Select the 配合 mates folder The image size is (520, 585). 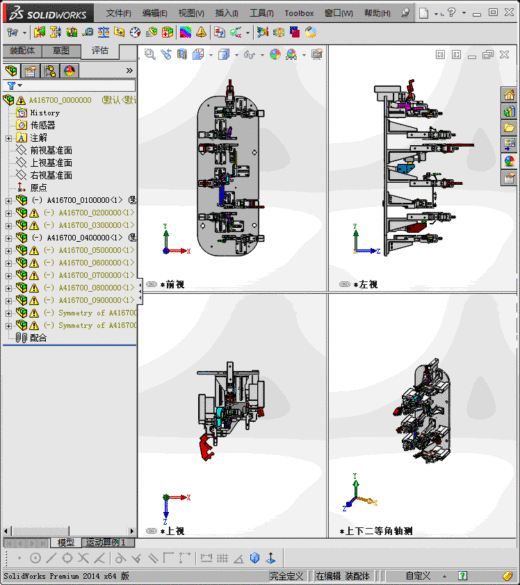tap(38, 338)
